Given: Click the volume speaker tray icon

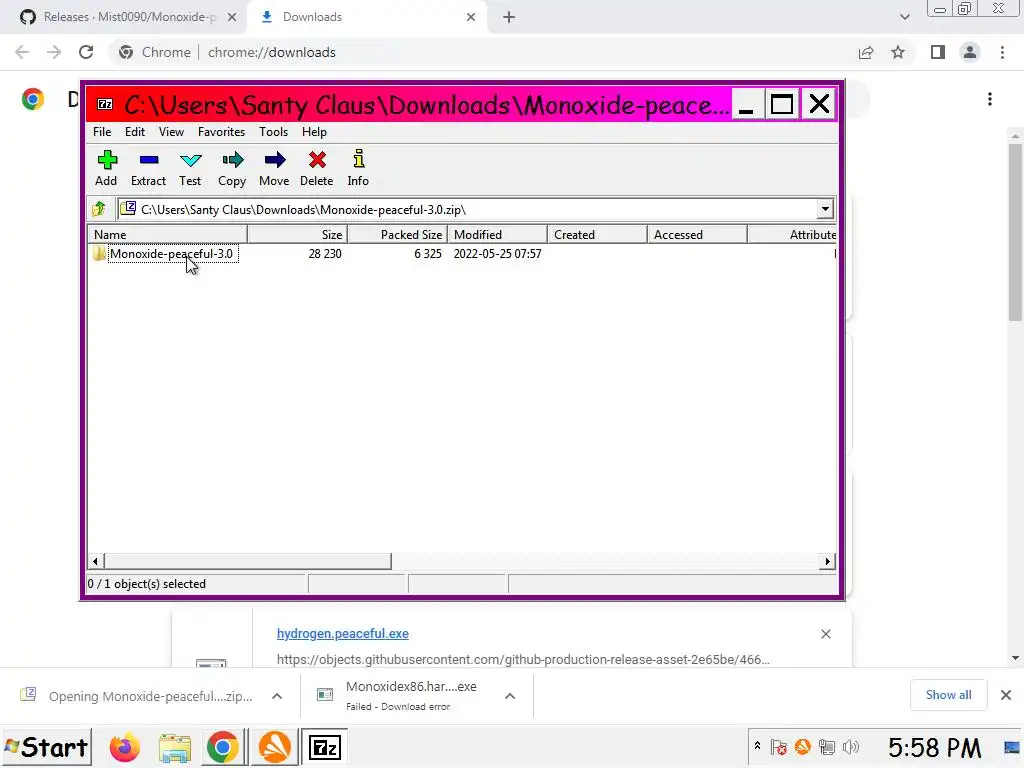Looking at the screenshot, I should pyautogui.click(x=851, y=746).
